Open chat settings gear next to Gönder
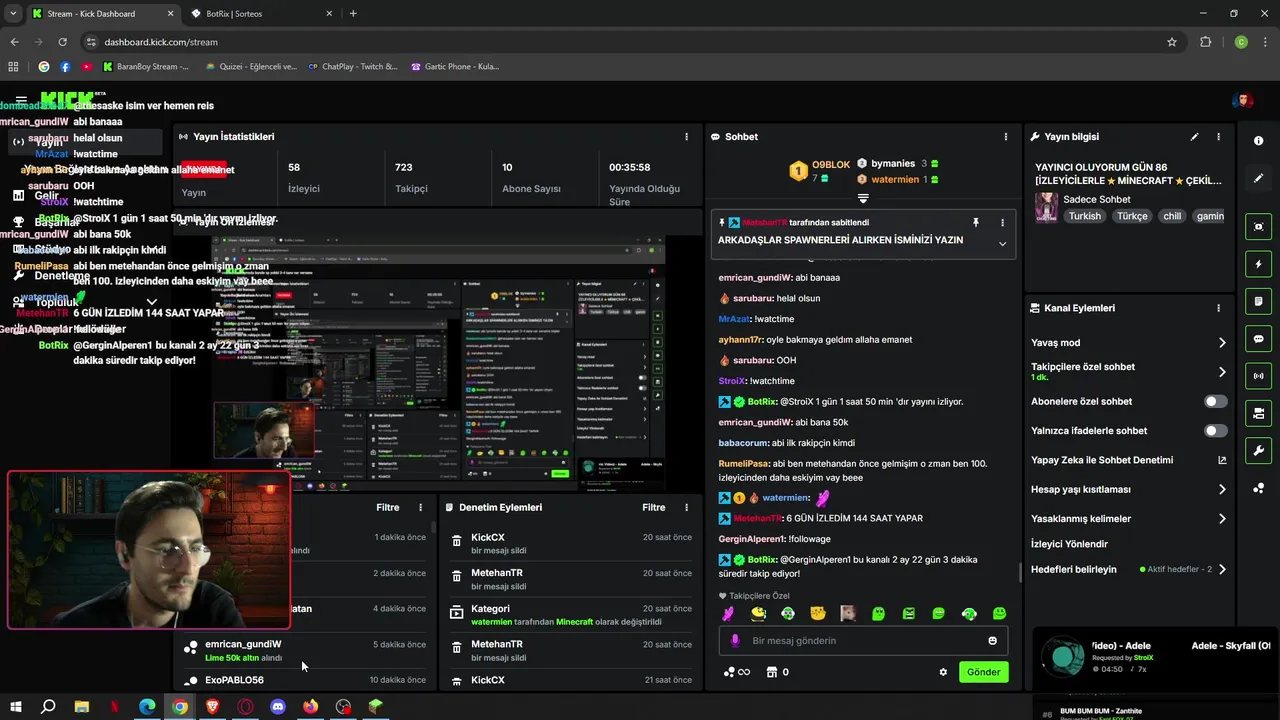Screen dimensions: 1280x720 [942, 672]
